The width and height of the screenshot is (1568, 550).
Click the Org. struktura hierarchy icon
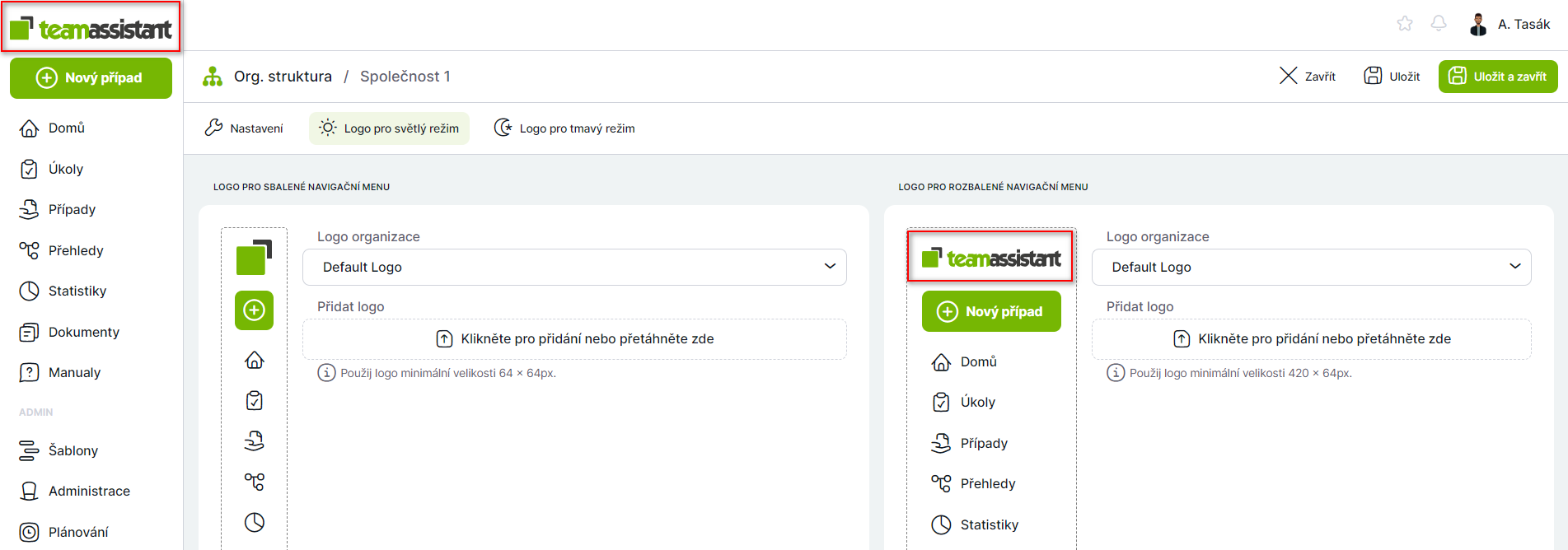pos(213,77)
